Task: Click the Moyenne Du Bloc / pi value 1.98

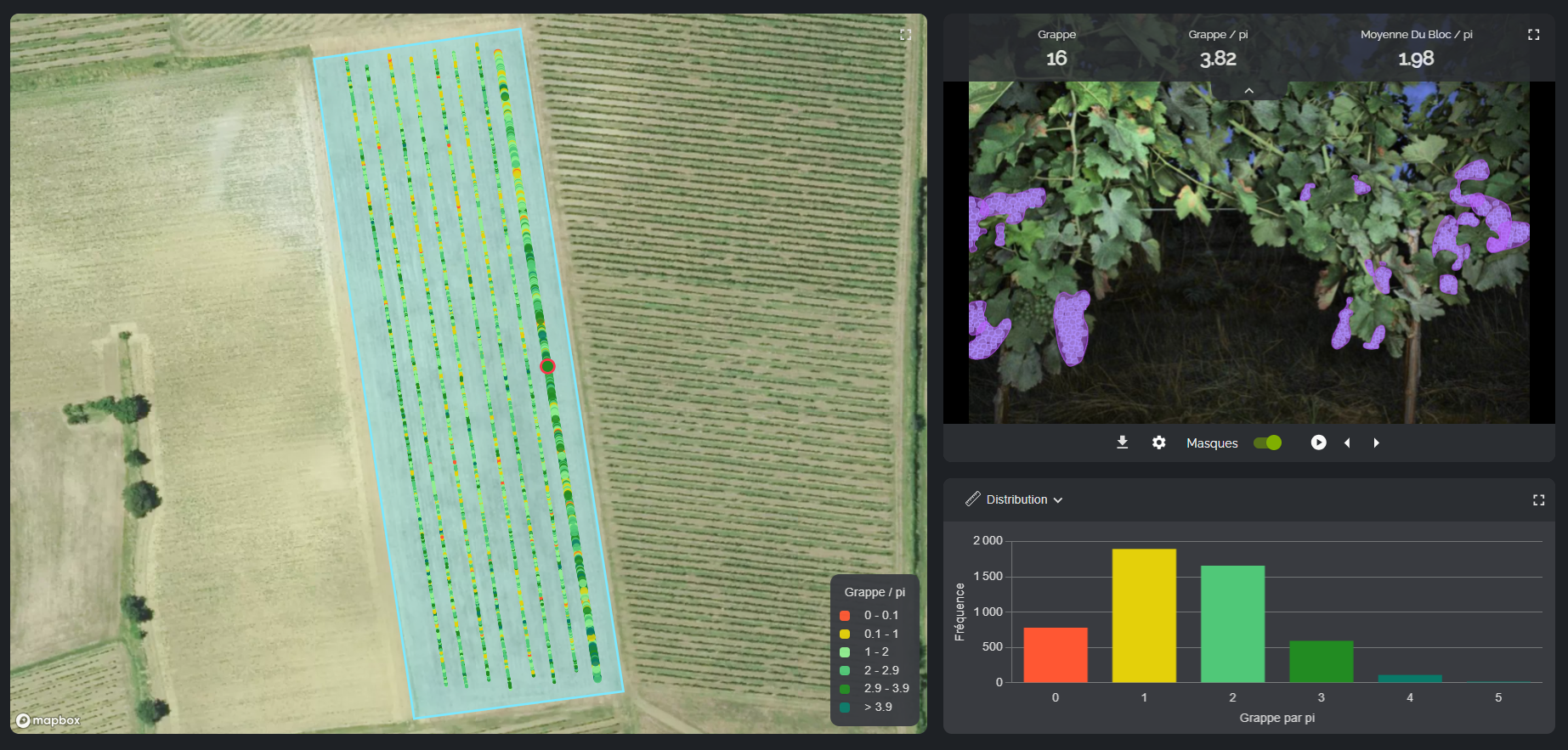Action: (x=1416, y=59)
